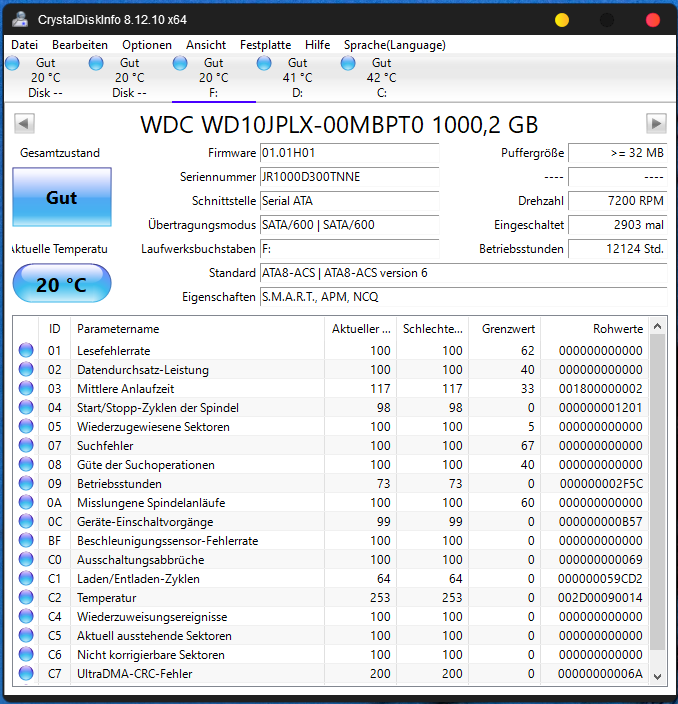678x704 pixels.
Task: Open the Optionen menu
Action: coord(147,45)
